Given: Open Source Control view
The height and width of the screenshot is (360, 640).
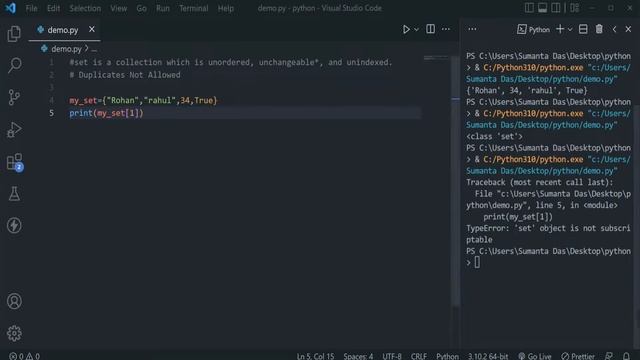Looking at the screenshot, I should tap(14, 97).
